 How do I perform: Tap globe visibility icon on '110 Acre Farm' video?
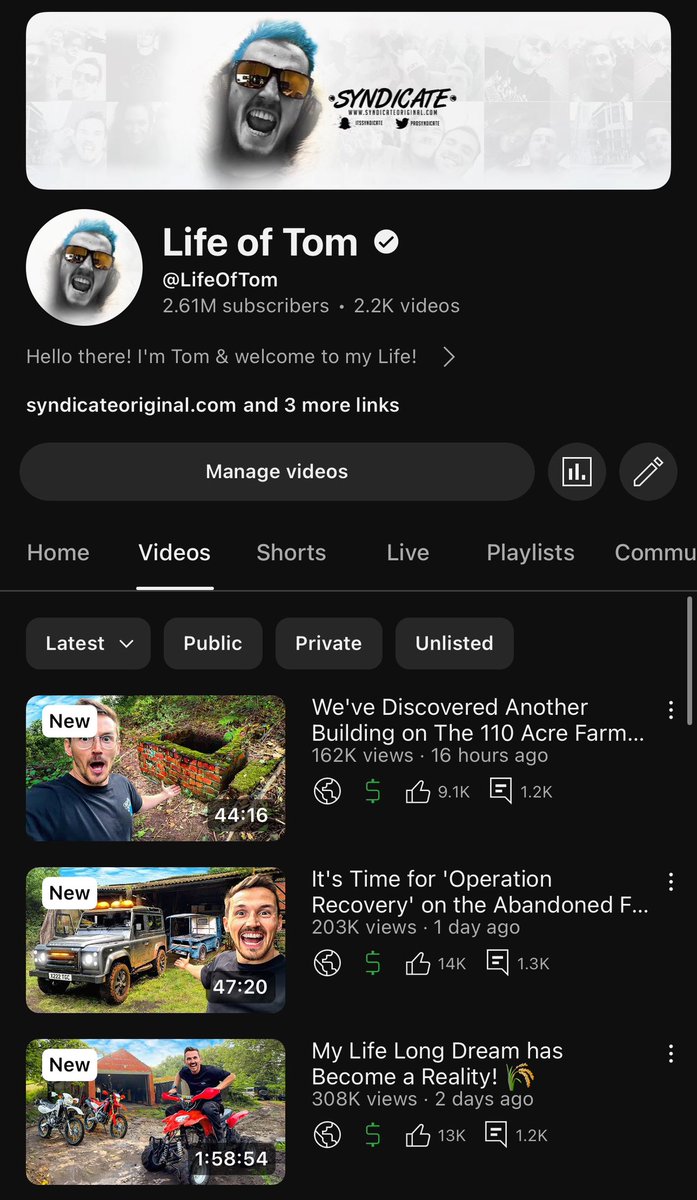[327, 792]
